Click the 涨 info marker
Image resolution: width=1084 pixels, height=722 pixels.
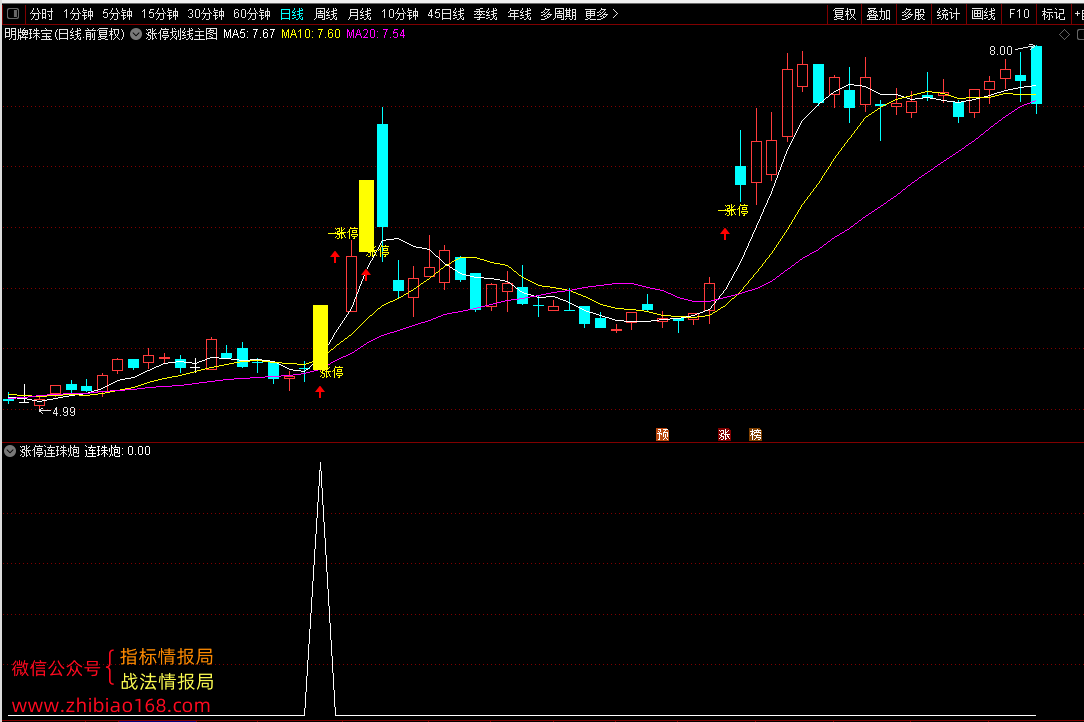pyautogui.click(x=725, y=434)
